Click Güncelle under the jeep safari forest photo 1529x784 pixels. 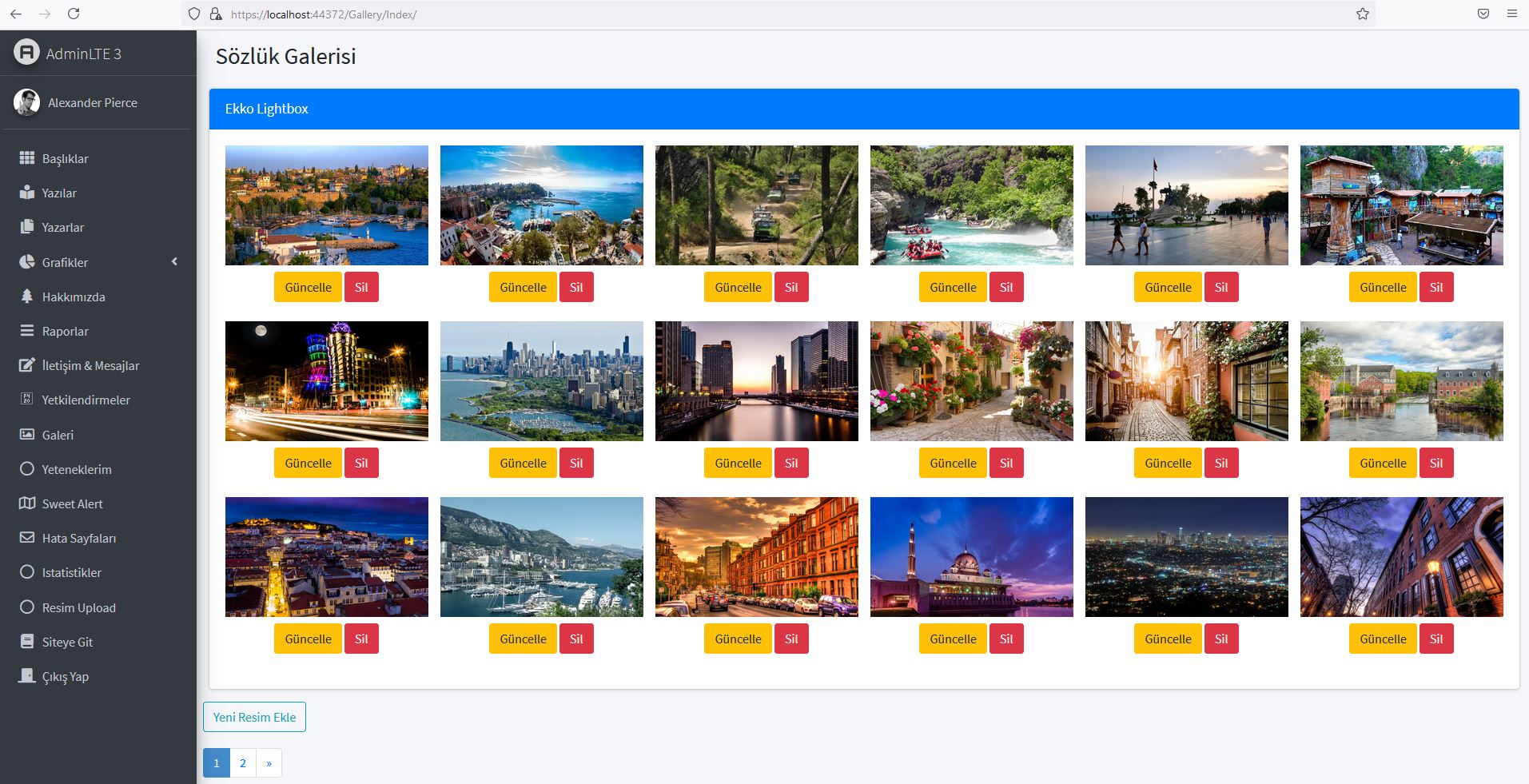[x=738, y=287]
